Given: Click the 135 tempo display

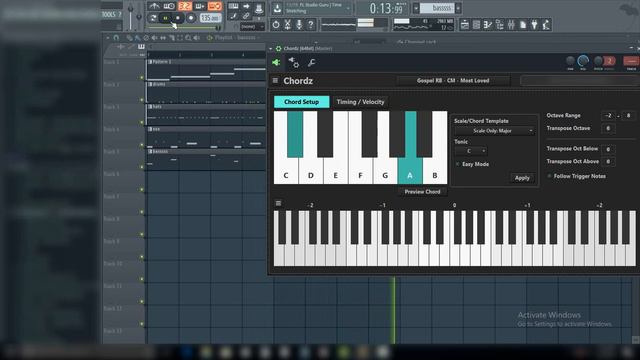Looking at the screenshot, I should [211, 18].
